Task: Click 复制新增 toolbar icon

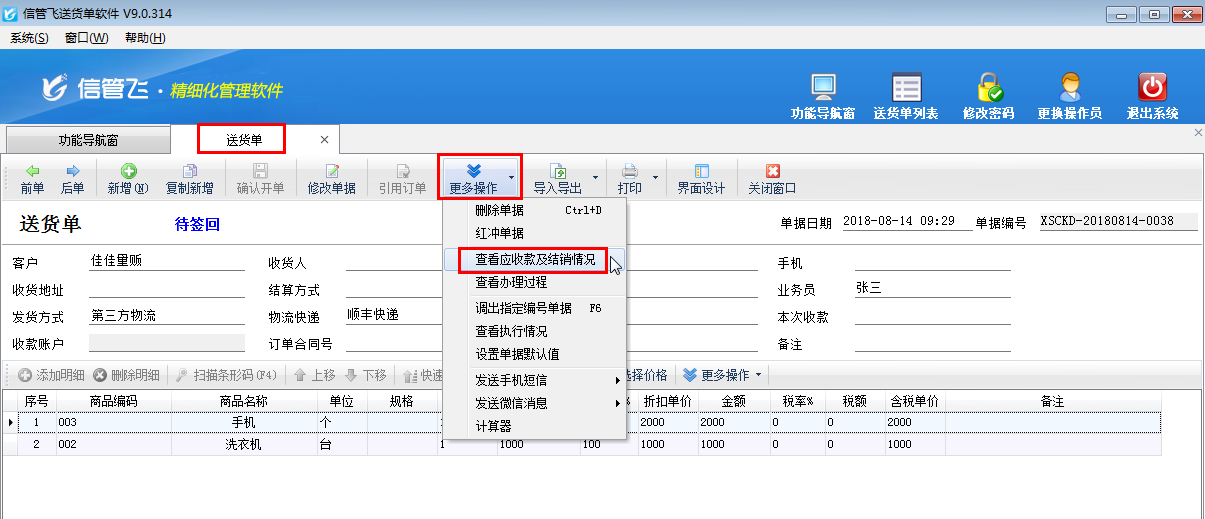Action: (189, 178)
